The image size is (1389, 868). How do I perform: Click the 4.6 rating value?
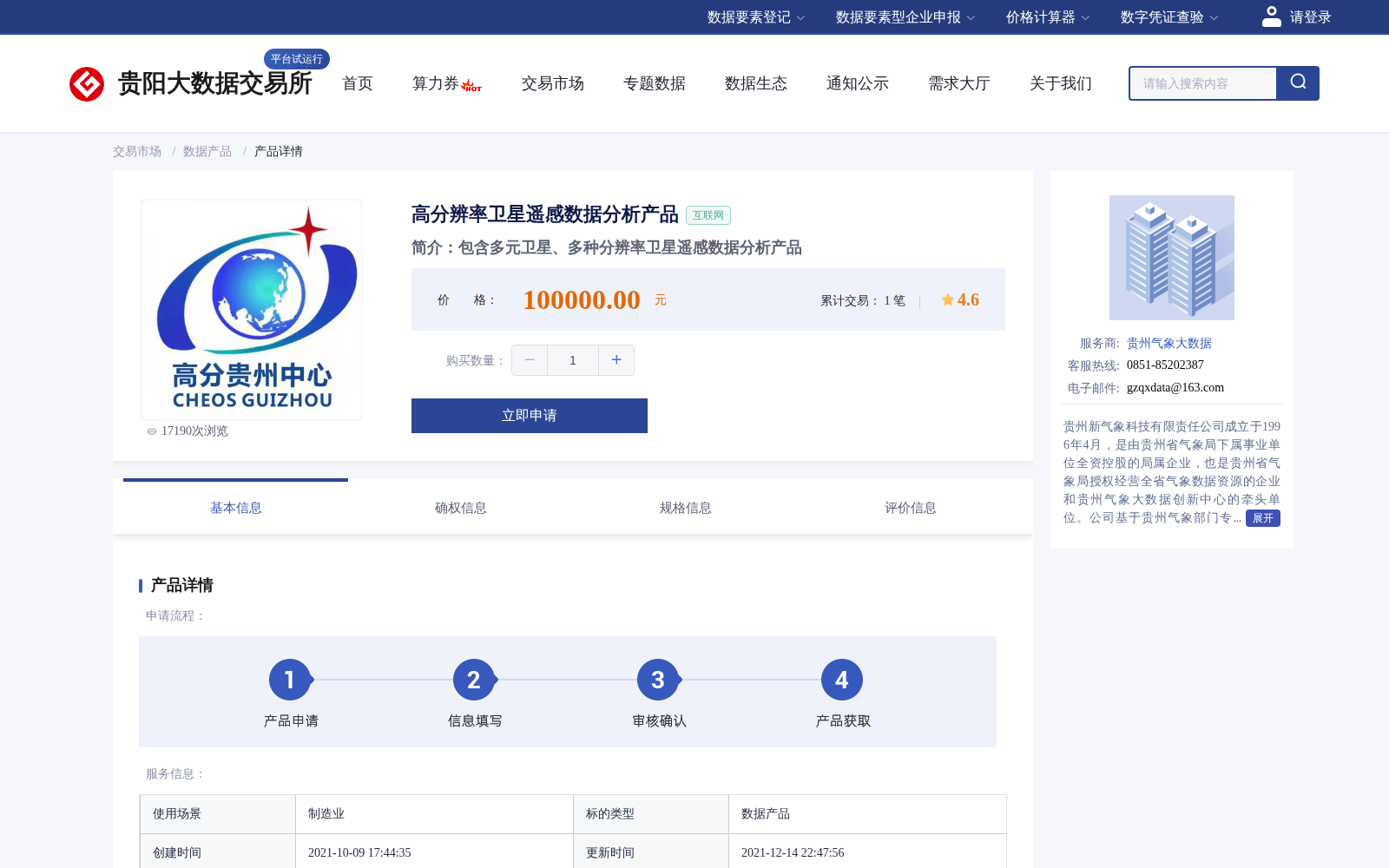(968, 299)
